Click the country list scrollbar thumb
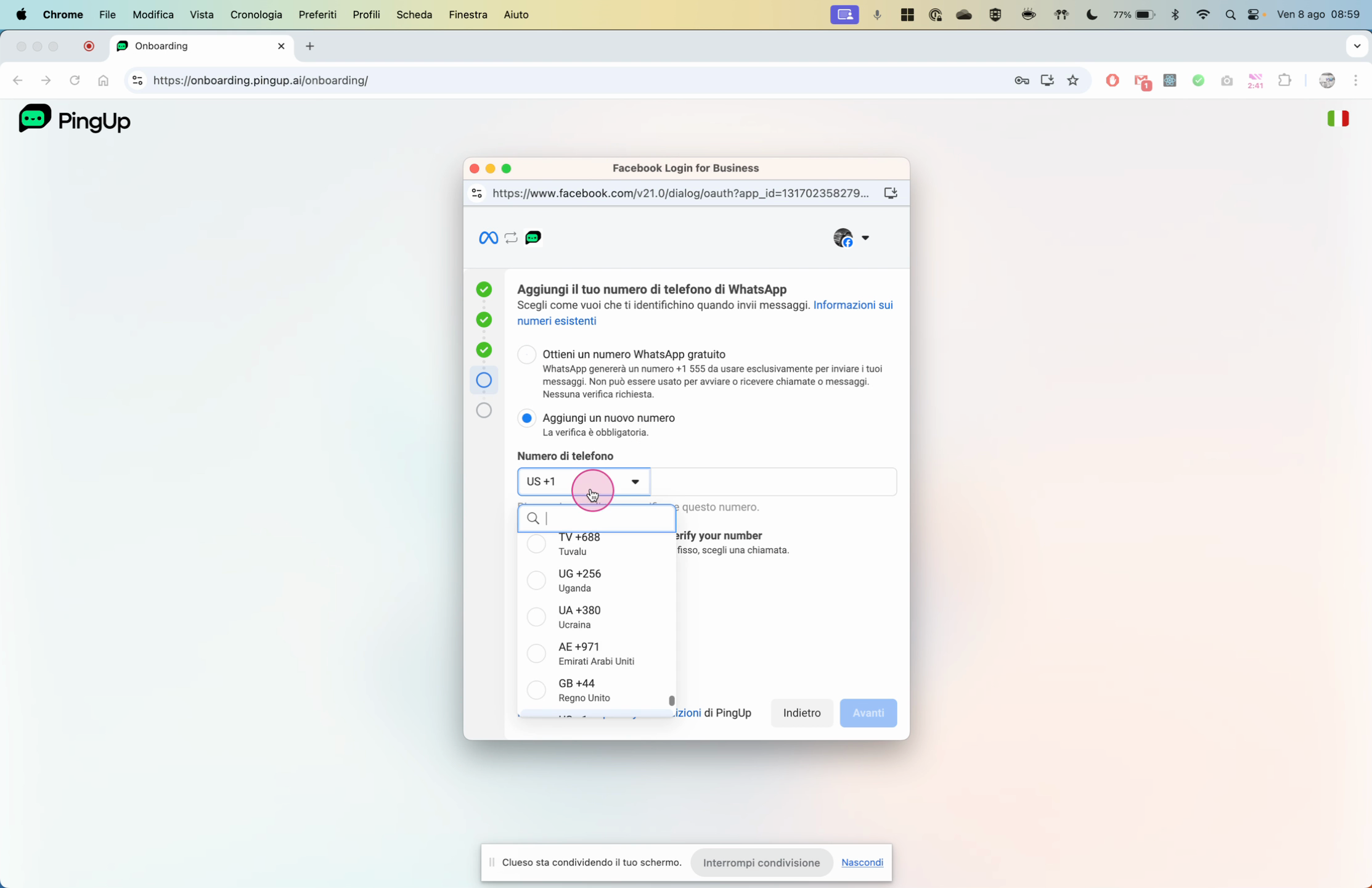 (671, 701)
